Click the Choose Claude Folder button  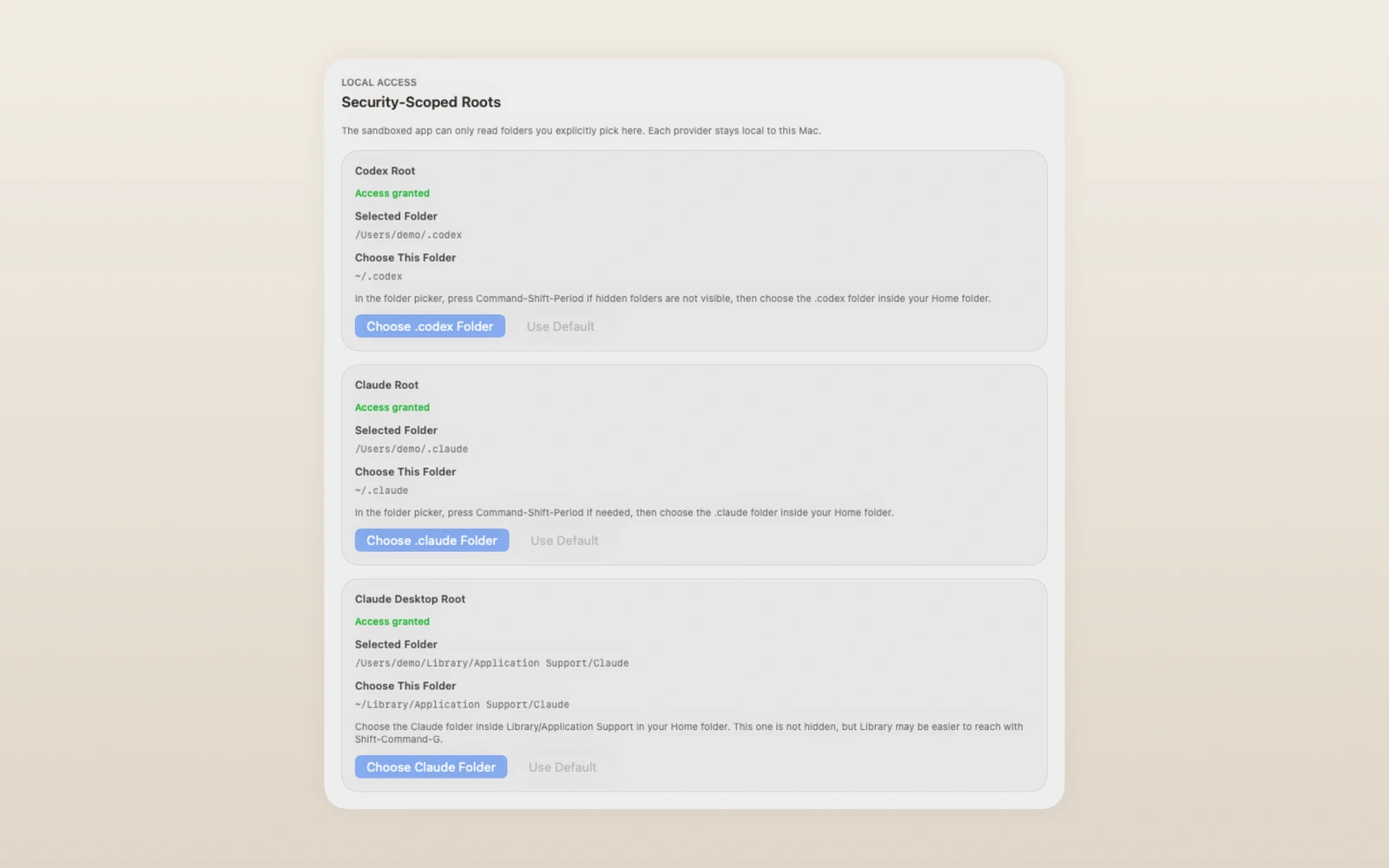click(431, 767)
